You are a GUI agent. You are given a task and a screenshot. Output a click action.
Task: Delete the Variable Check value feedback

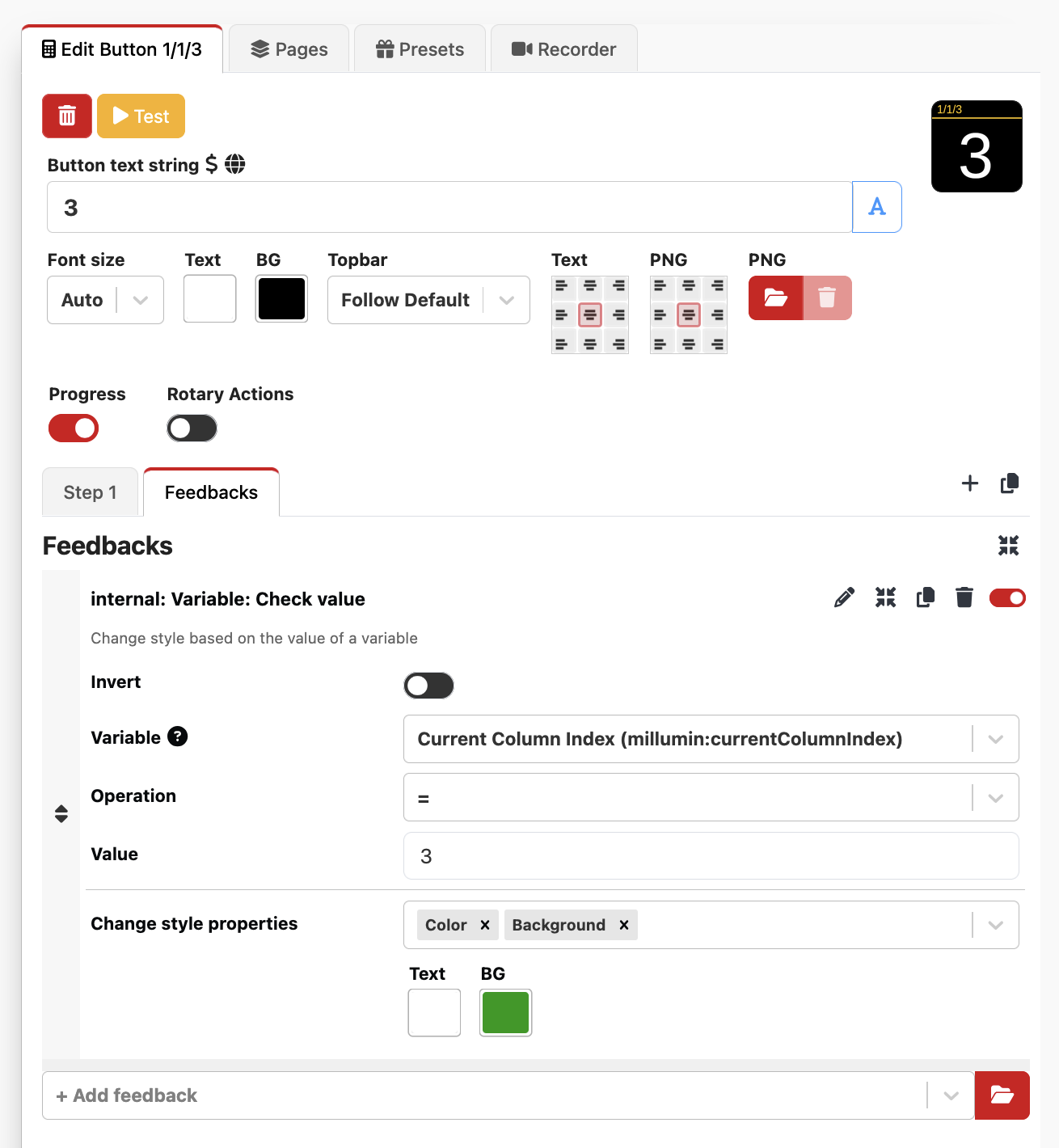click(x=964, y=597)
